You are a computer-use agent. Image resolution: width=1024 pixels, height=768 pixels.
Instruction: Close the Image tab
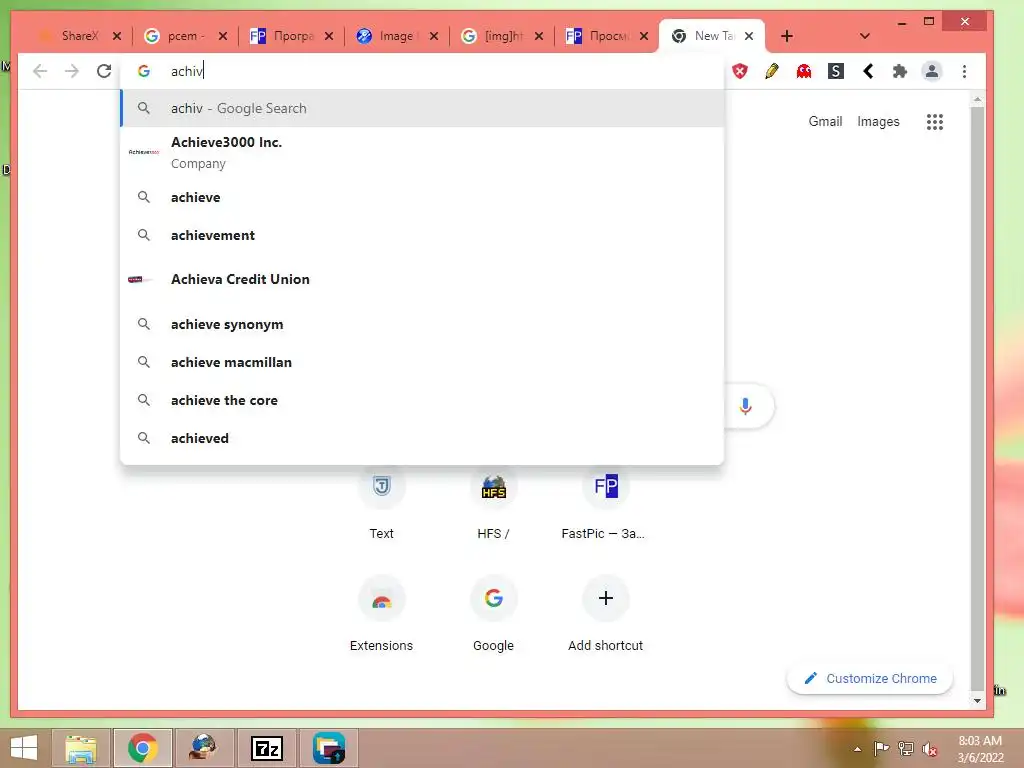click(434, 36)
